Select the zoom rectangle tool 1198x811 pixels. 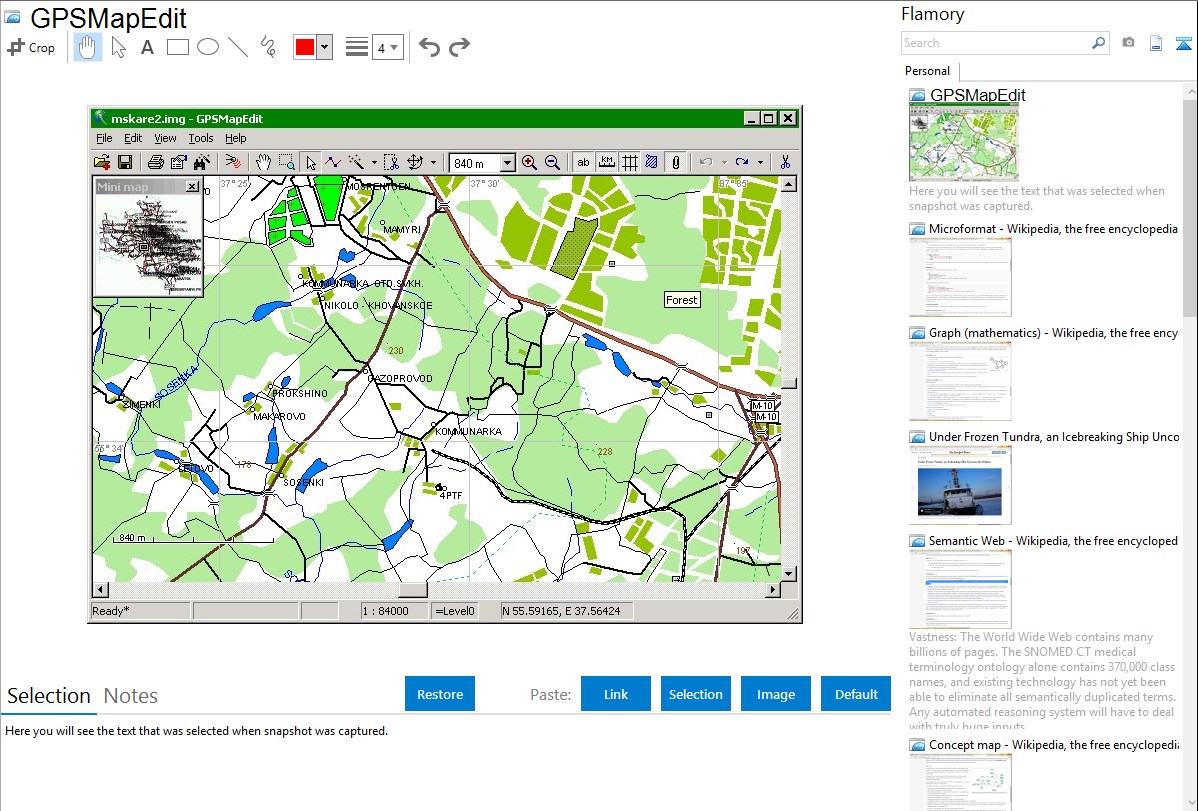coord(287,162)
